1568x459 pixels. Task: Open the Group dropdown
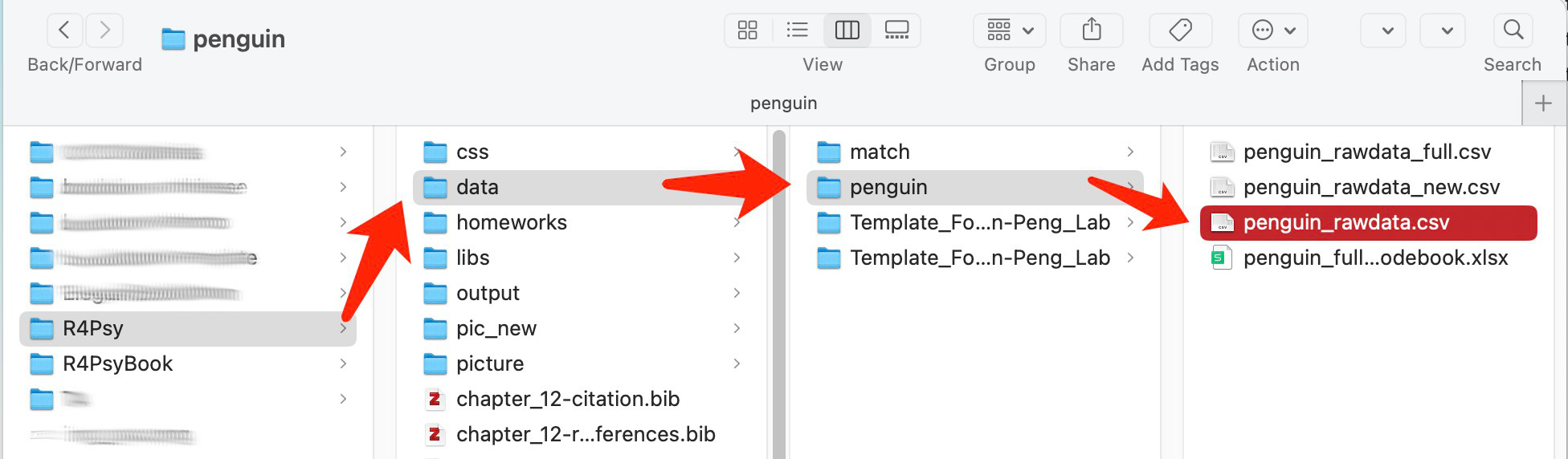[1010, 30]
